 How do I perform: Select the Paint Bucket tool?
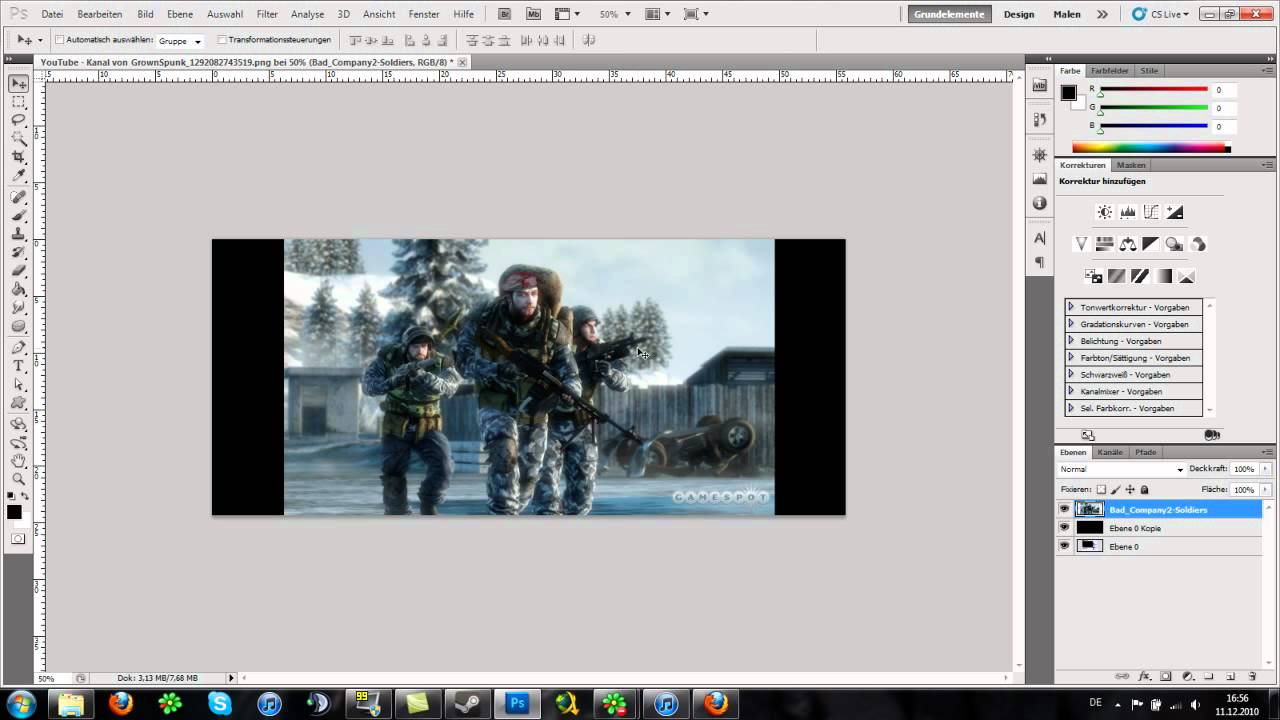tap(18, 289)
